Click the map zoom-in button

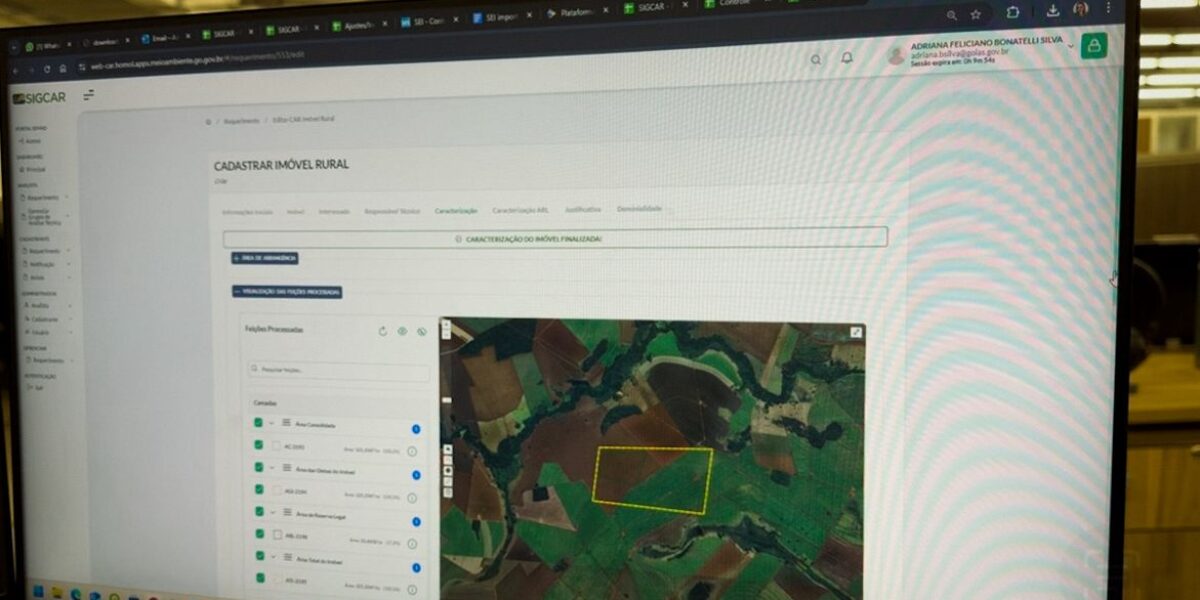[x=446, y=325]
